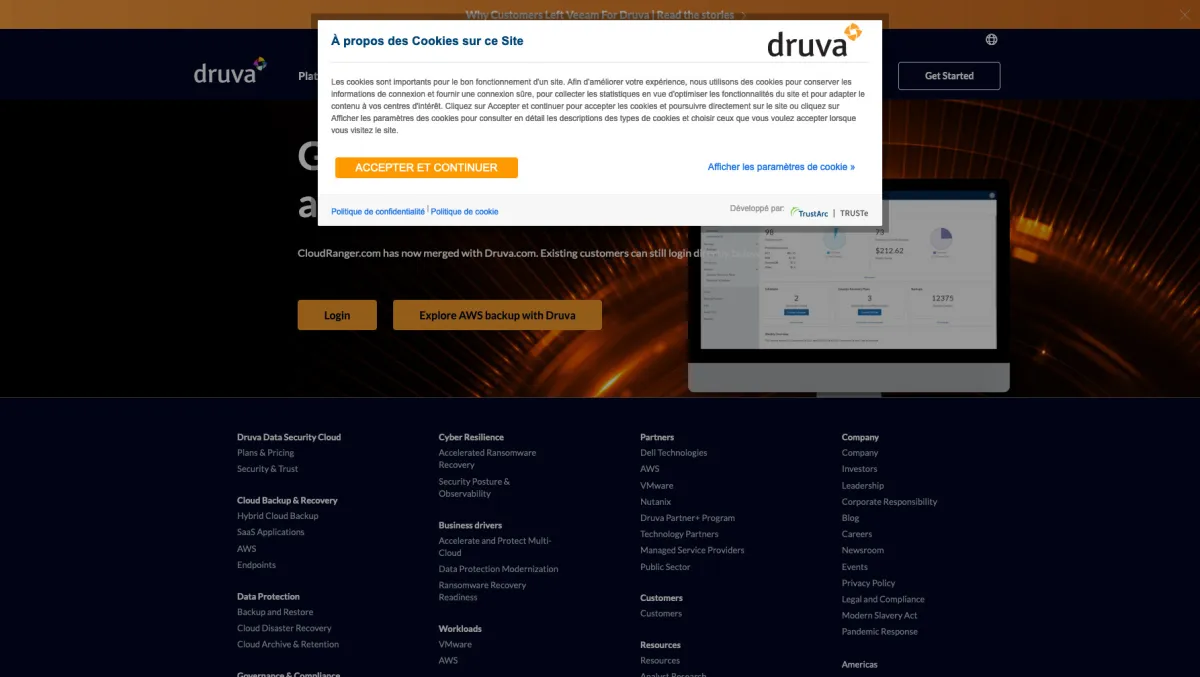1200x677 pixels.
Task: Click Druva Data Security Cloud heading
Action: pos(289,437)
